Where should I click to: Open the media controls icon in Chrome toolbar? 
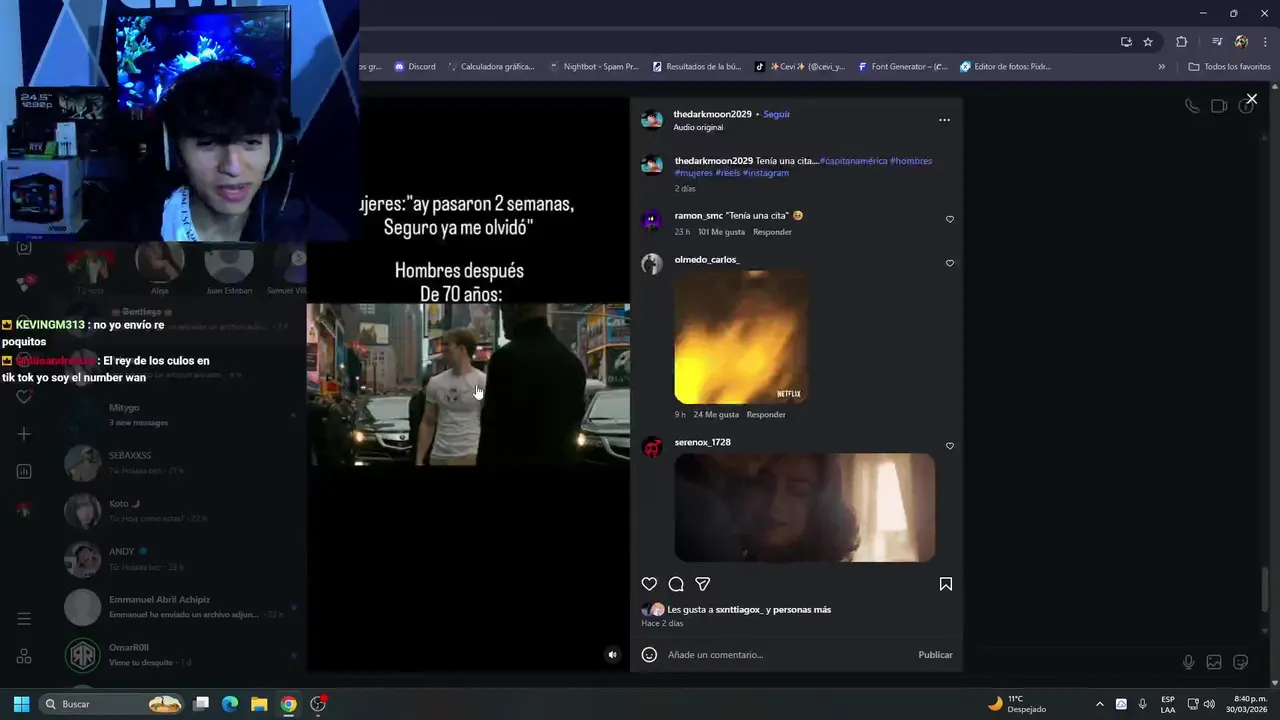click(1217, 42)
